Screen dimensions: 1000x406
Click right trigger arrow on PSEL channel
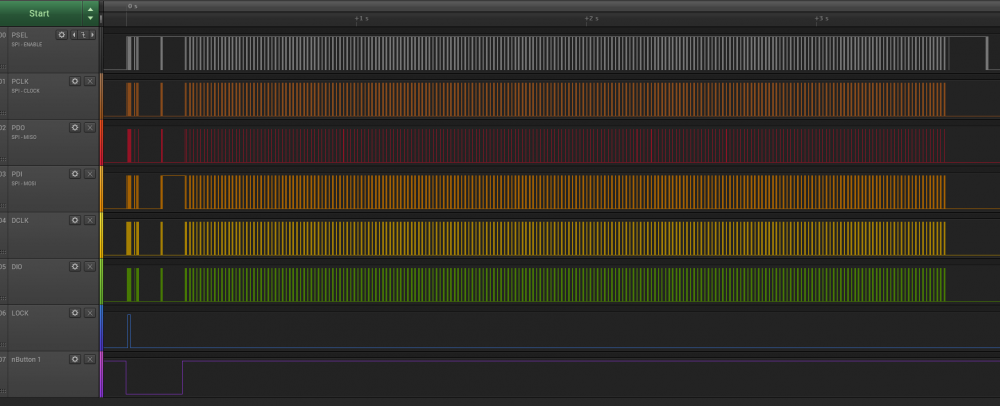point(91,34)
